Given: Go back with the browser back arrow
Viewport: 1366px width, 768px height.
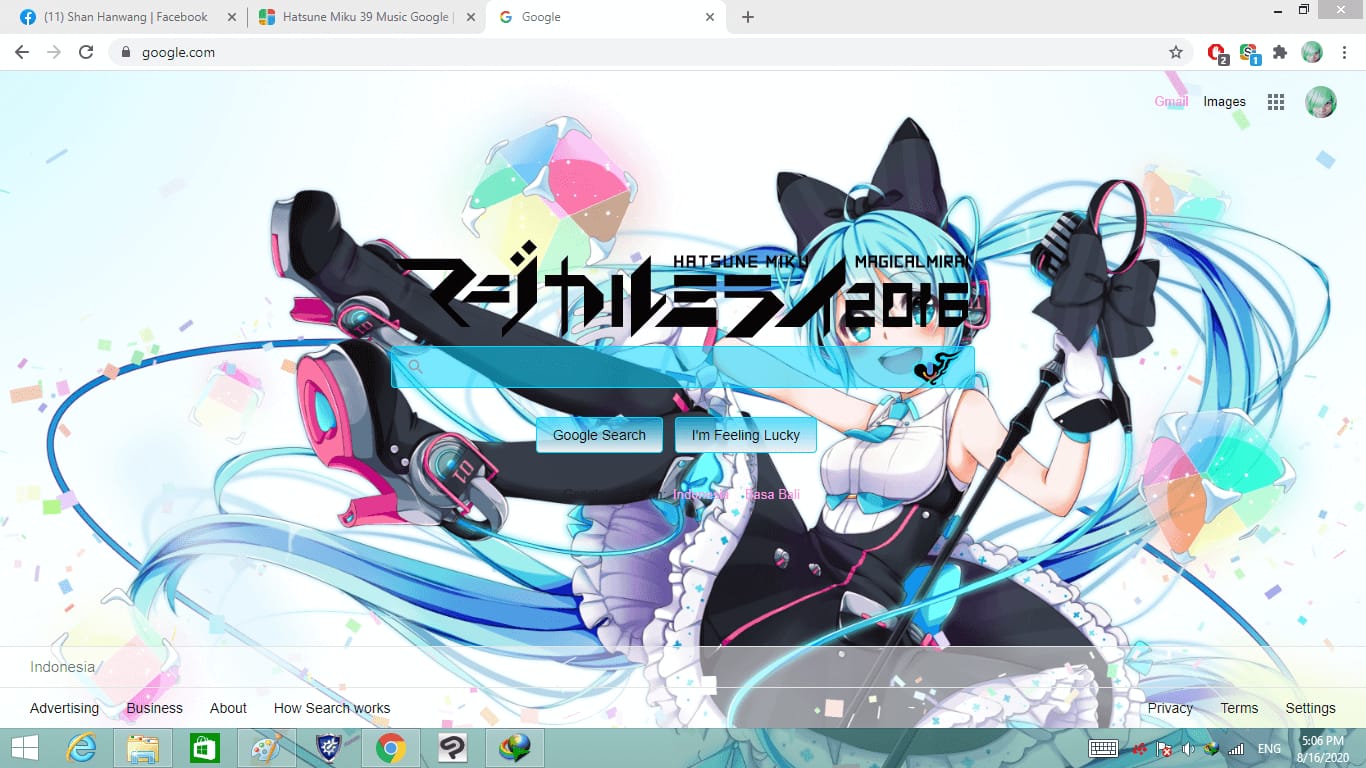Looking at the screenshot, I should point(22,52).
